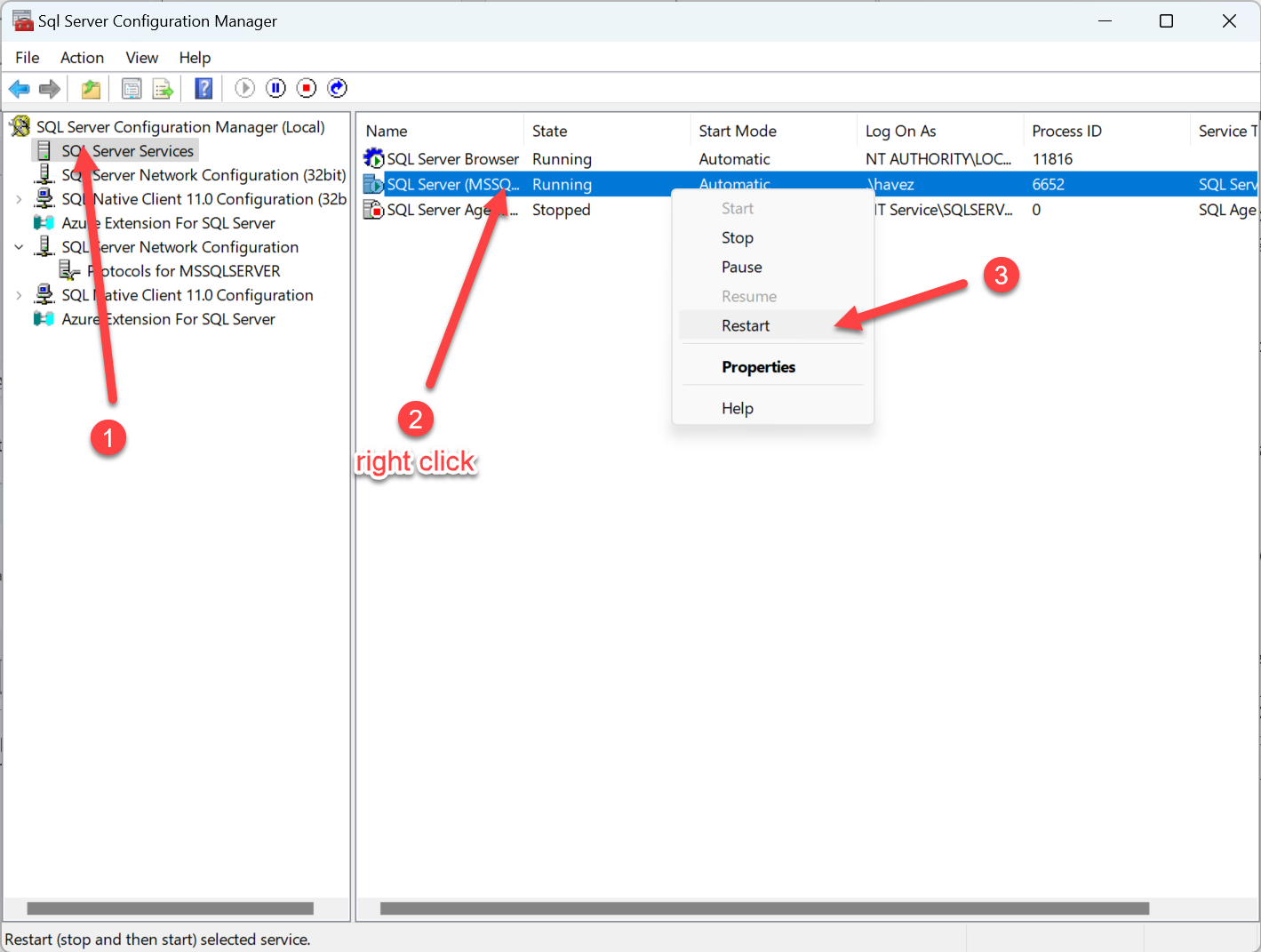
Task: Click the services list horizontal scrollbar
Action: click(x=764, y=908)
